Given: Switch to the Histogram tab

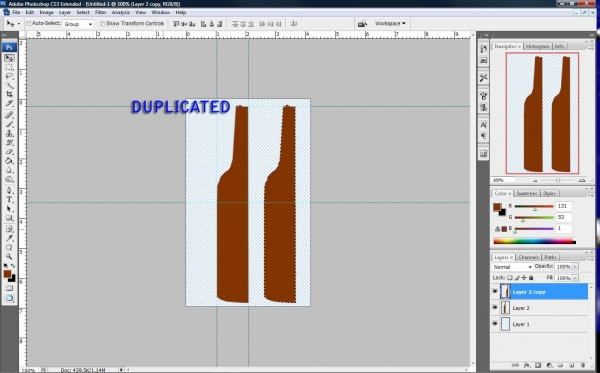Looking at the screenshot, I should [x=537, y=46].
